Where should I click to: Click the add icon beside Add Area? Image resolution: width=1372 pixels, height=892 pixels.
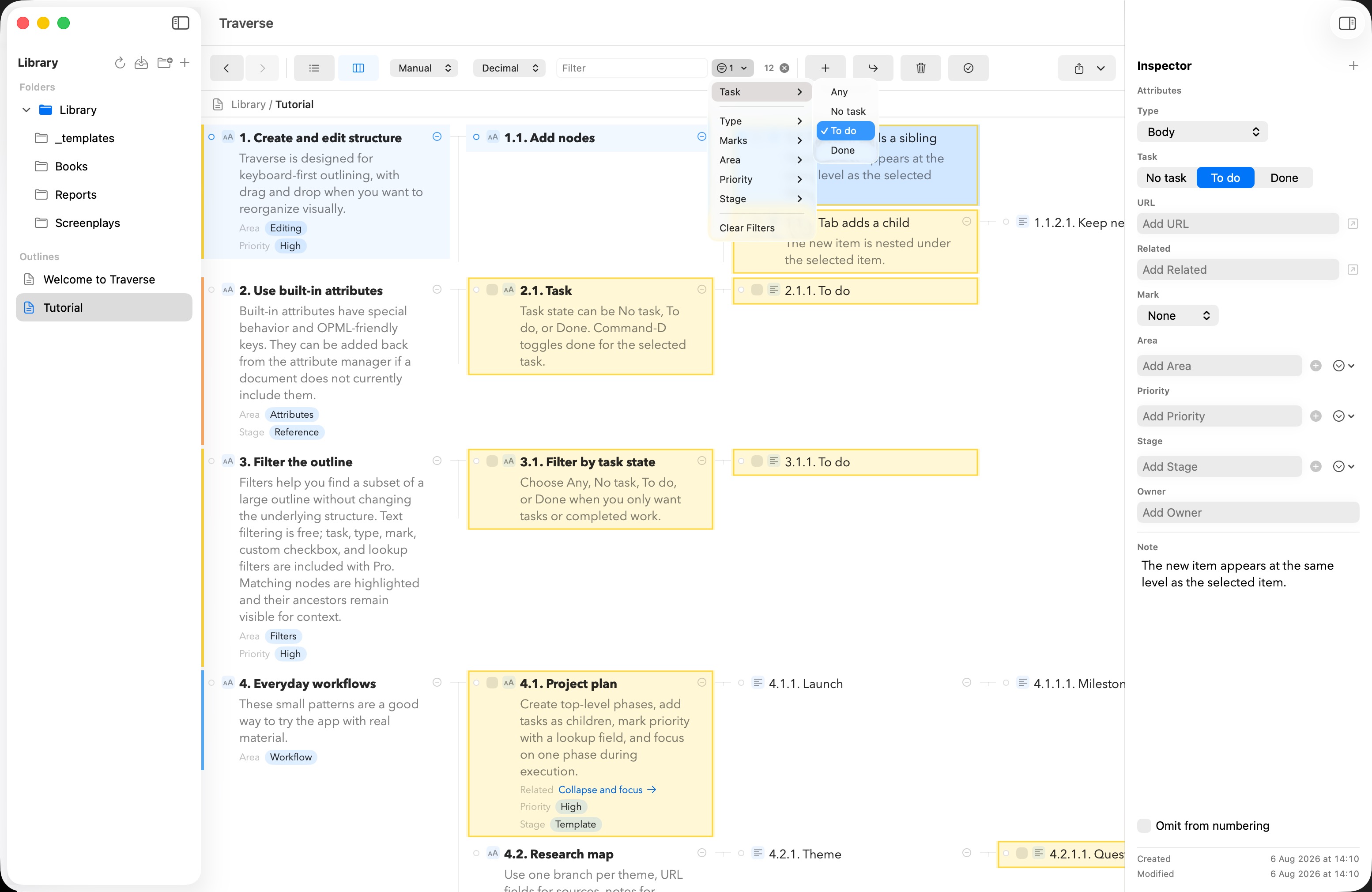tap(1315, 366)
